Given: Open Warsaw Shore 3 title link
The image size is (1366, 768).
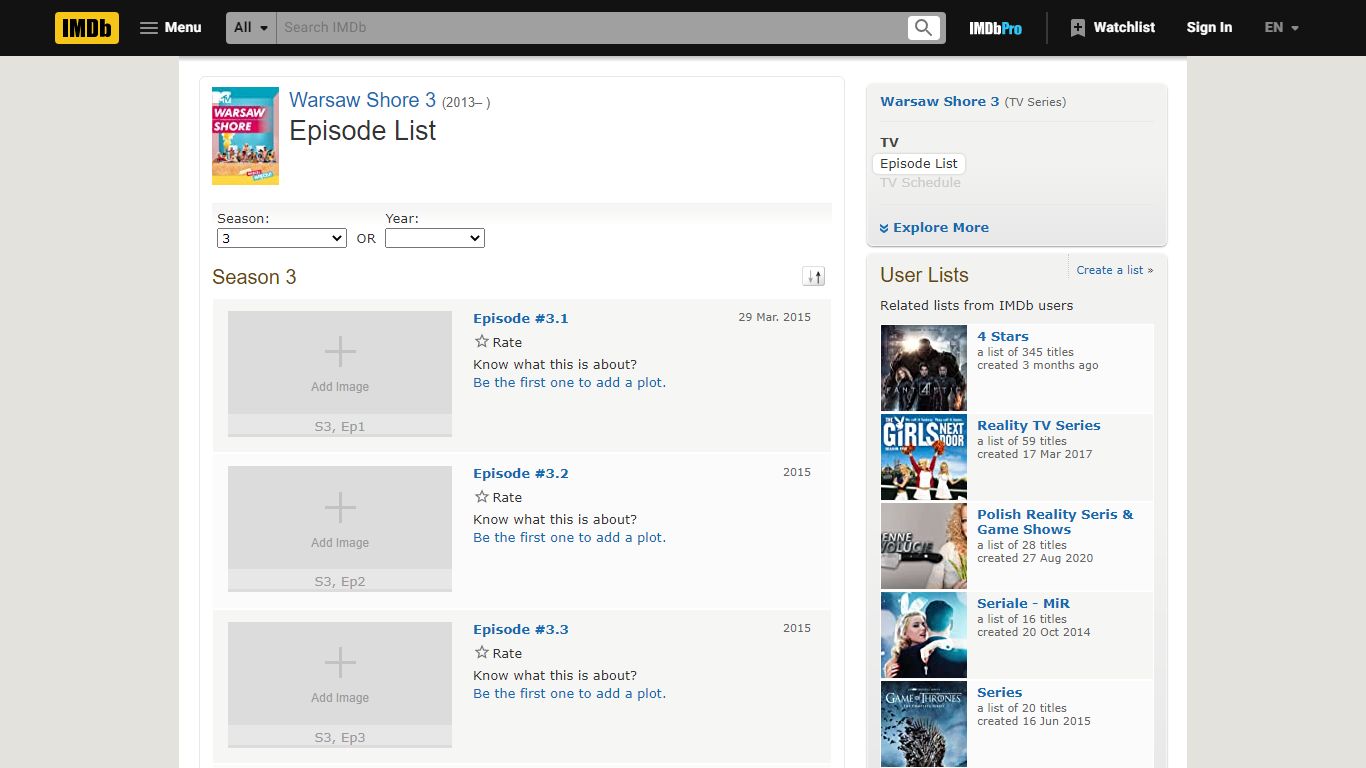Looking at the screenshot, I should click(362, 100).
